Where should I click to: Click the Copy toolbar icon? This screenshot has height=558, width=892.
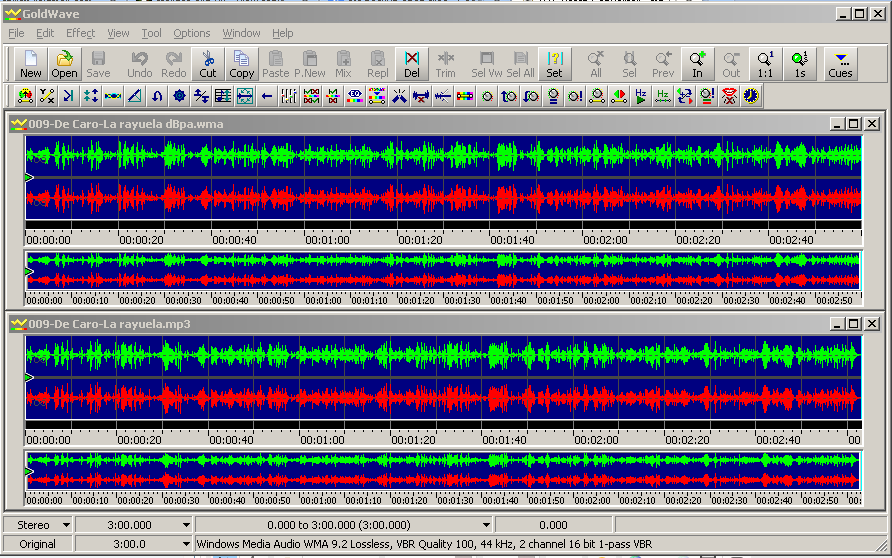pos(242,64)
